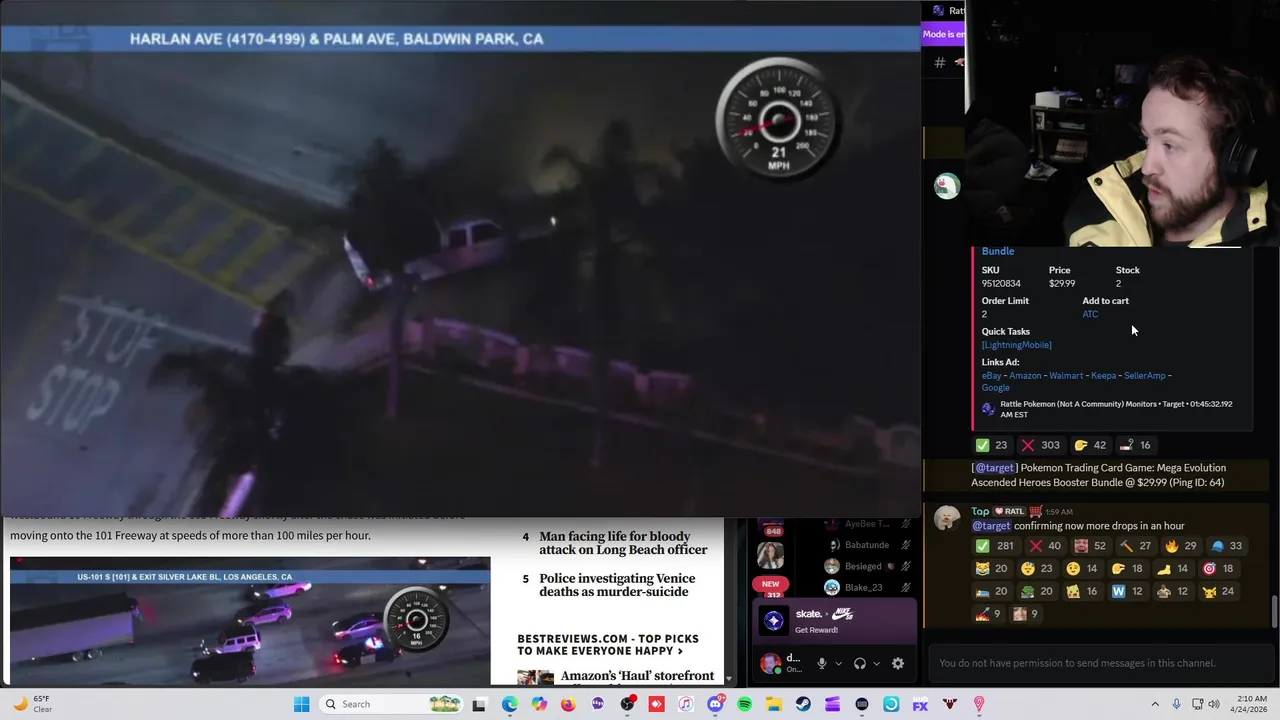Image resolution: width=1280 pixels, height=720 pixels.
Task: Open File Explorer from the taskbar
Action: [774, 704]
